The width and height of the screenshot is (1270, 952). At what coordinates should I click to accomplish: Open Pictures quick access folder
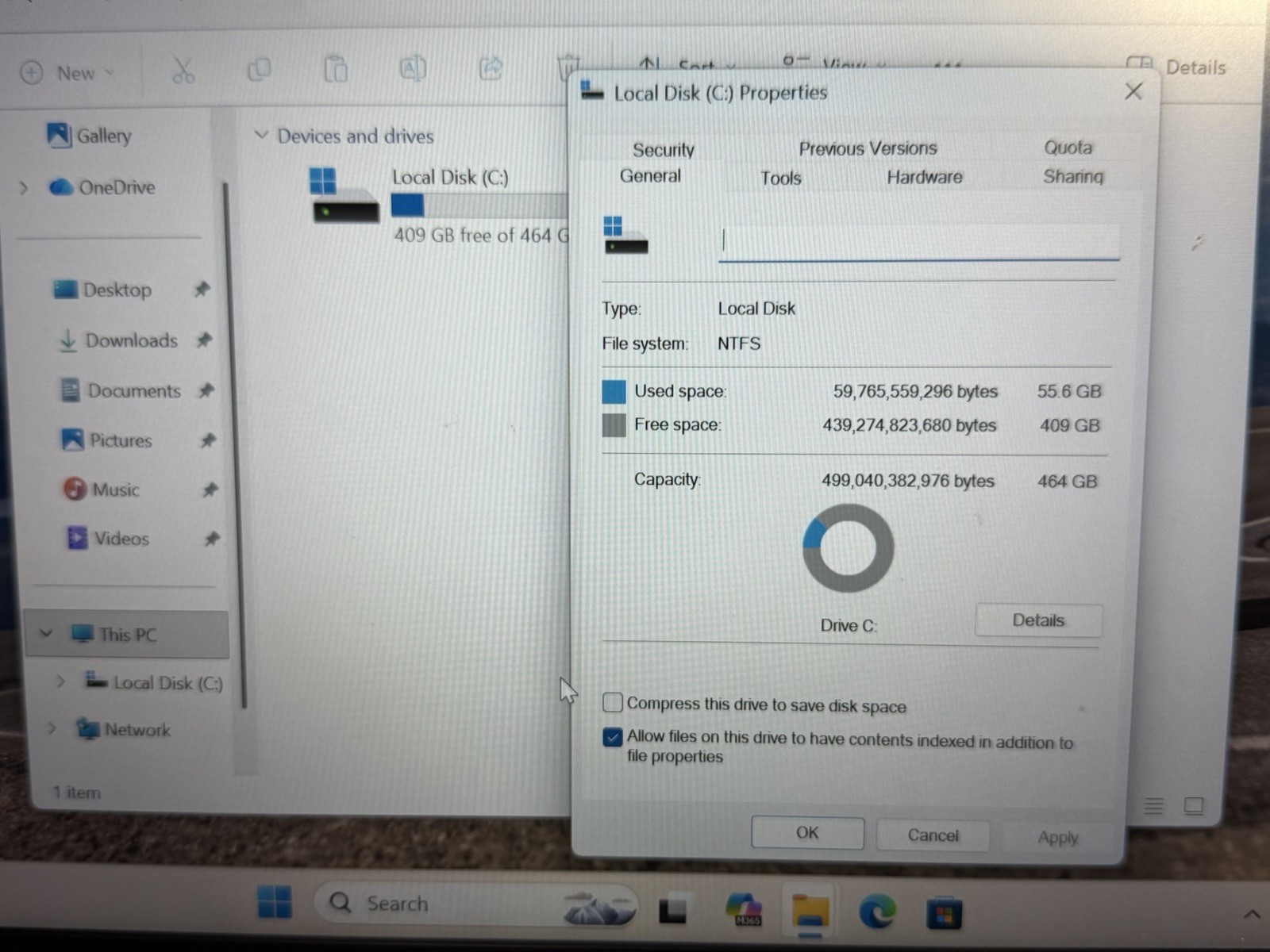107,440
